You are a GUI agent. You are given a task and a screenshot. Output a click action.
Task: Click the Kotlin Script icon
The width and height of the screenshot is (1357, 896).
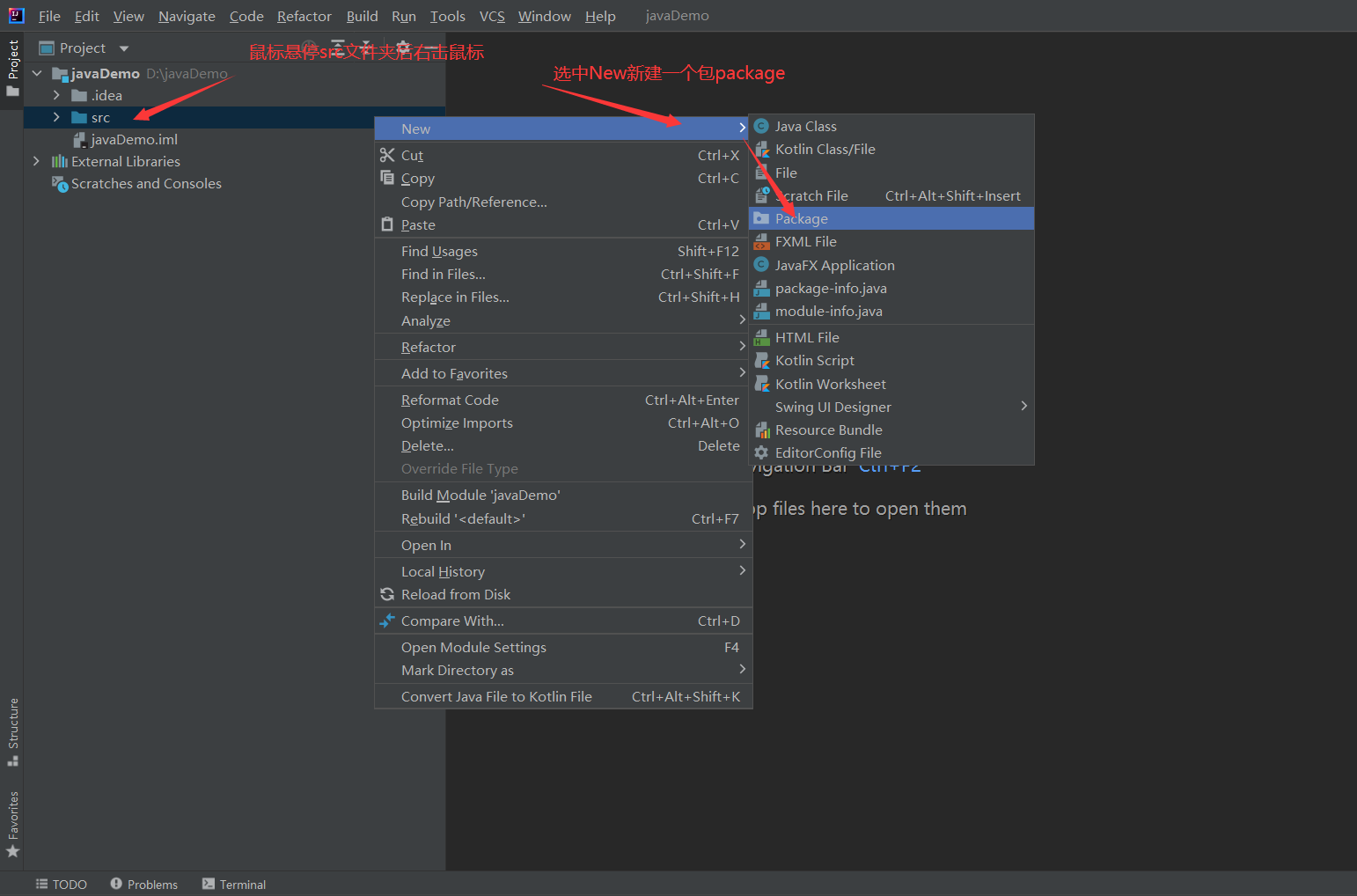[762, 360]
